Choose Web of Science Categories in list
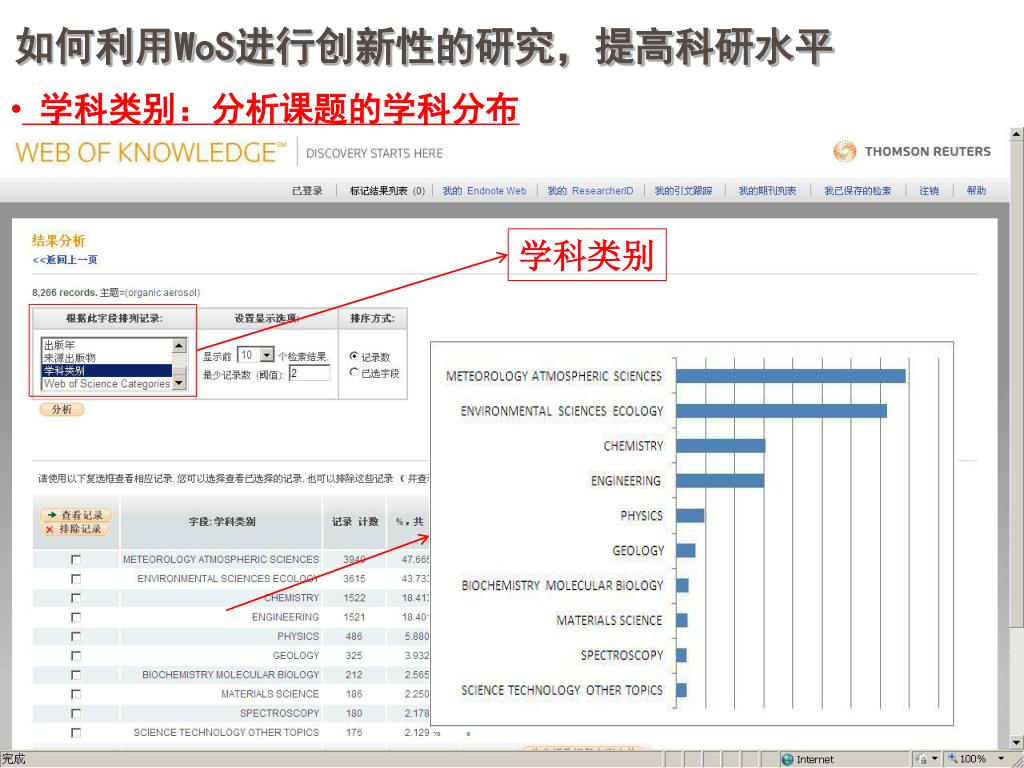The width and height of the screenshot is (1024, 768). (107, 384)
